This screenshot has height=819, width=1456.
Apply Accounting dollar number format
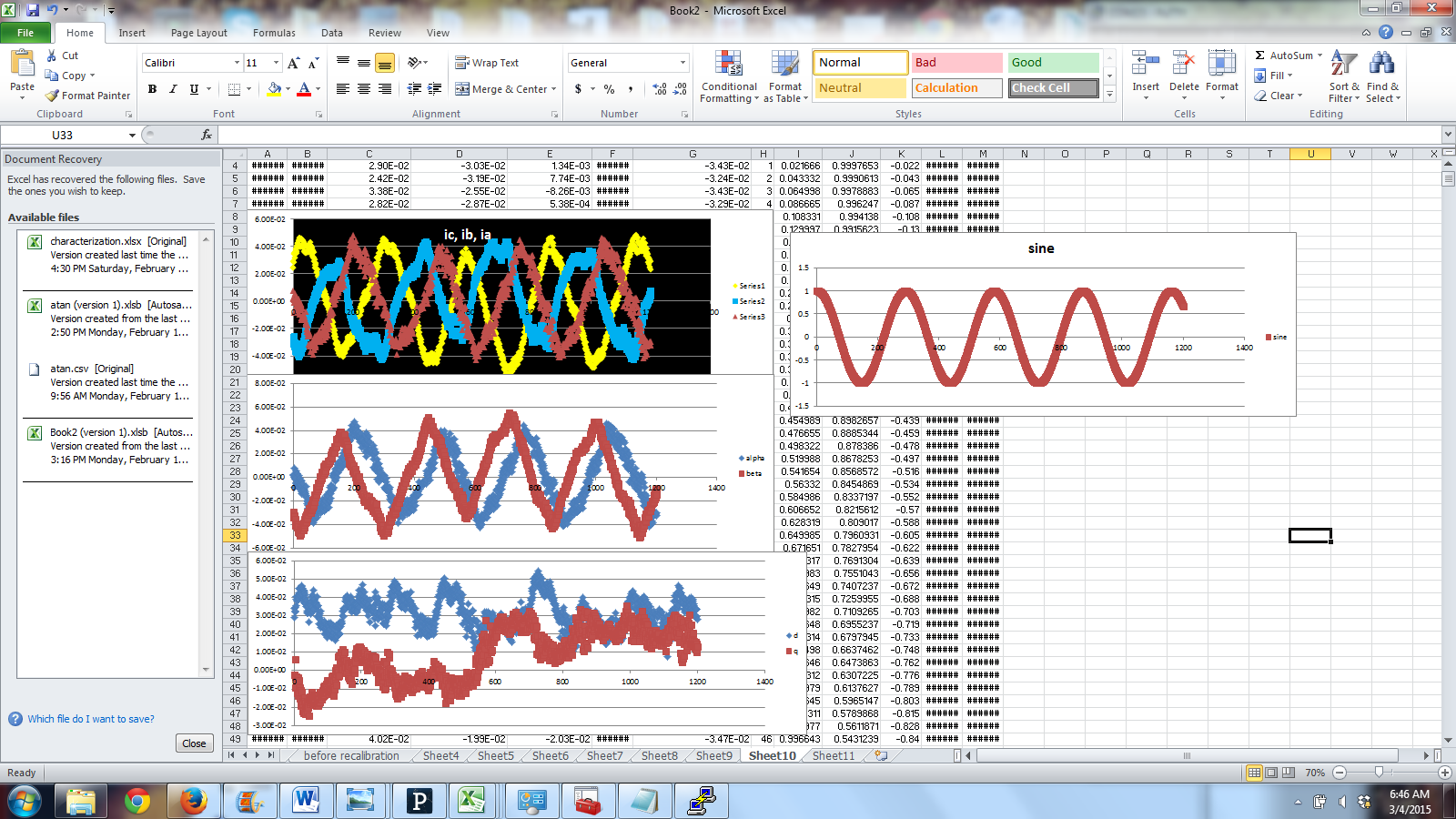click(578, 89)
